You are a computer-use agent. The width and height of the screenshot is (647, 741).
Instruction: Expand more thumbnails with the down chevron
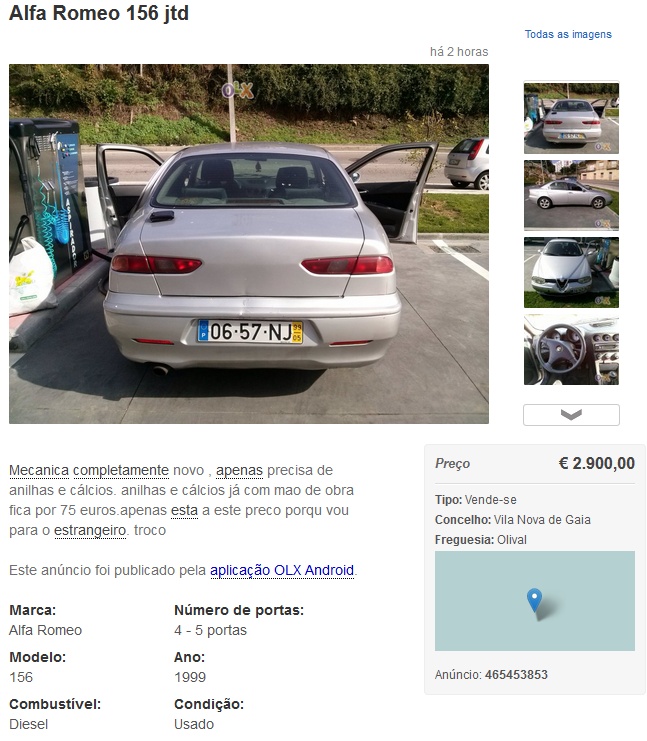coord(571,415)
